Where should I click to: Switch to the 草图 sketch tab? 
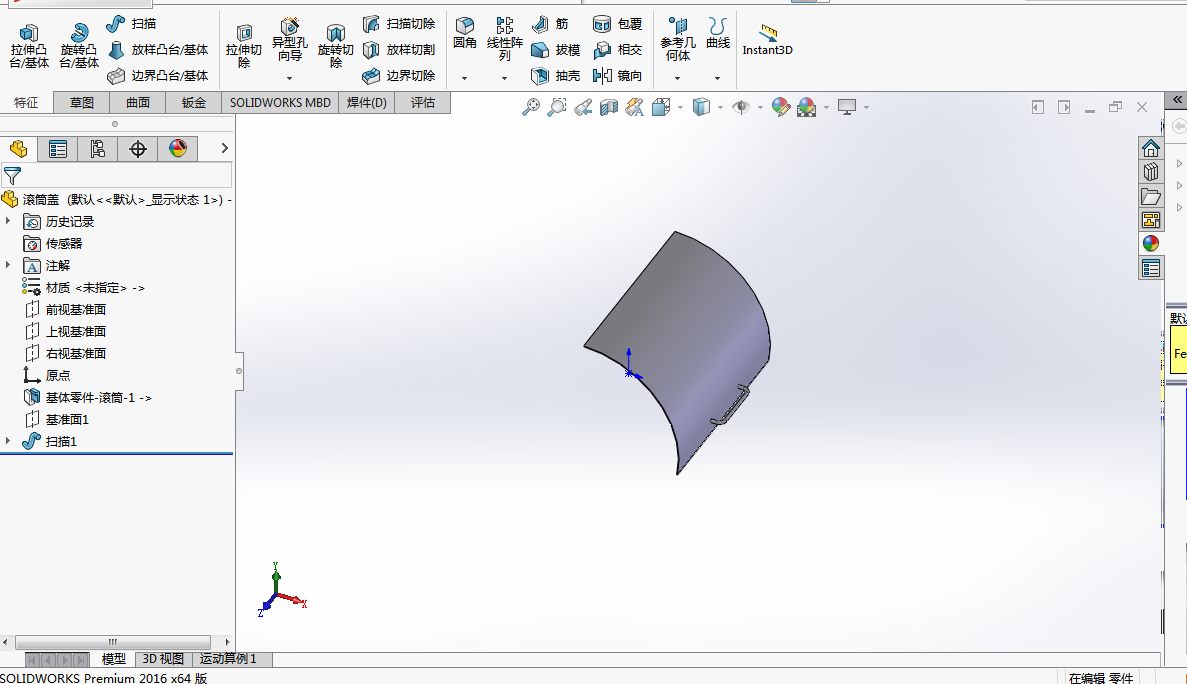82,103
